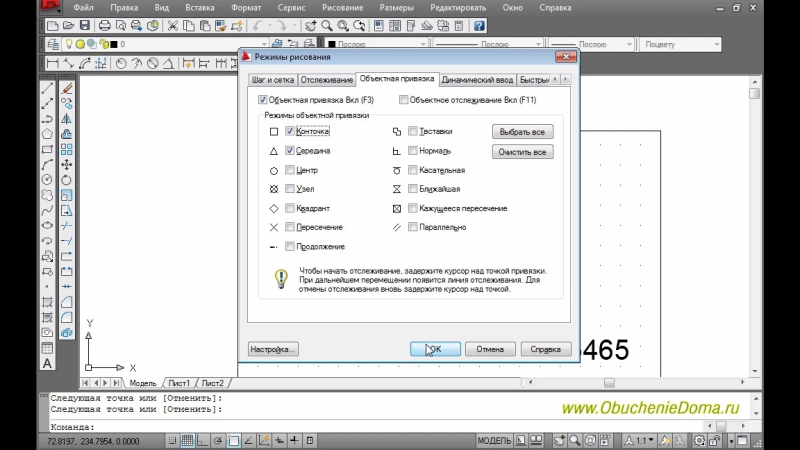
Task: Click the Open file icon
Action: pyautogui.click(x=68, y=26)
